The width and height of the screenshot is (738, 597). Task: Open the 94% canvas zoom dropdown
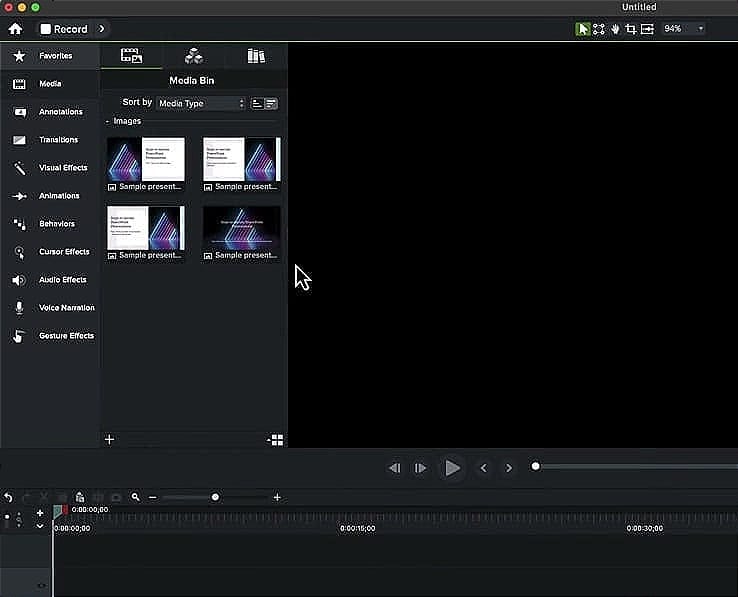pos(684,29)
